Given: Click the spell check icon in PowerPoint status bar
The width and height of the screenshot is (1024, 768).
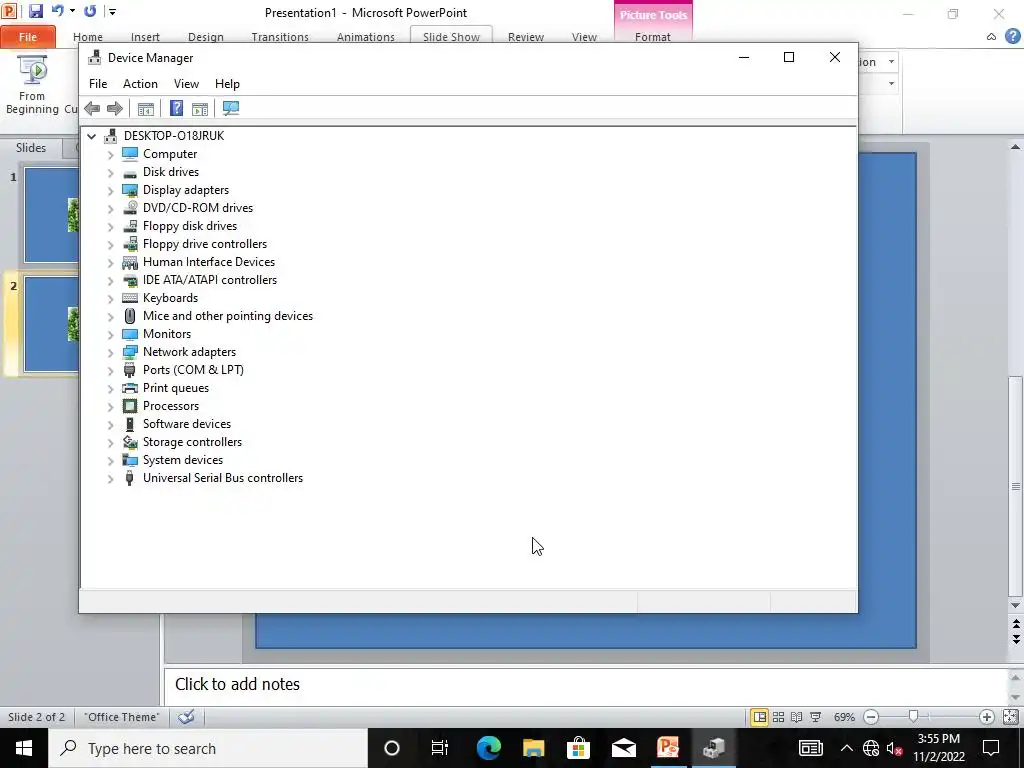Looking at the screenshot, I should 186,717.
